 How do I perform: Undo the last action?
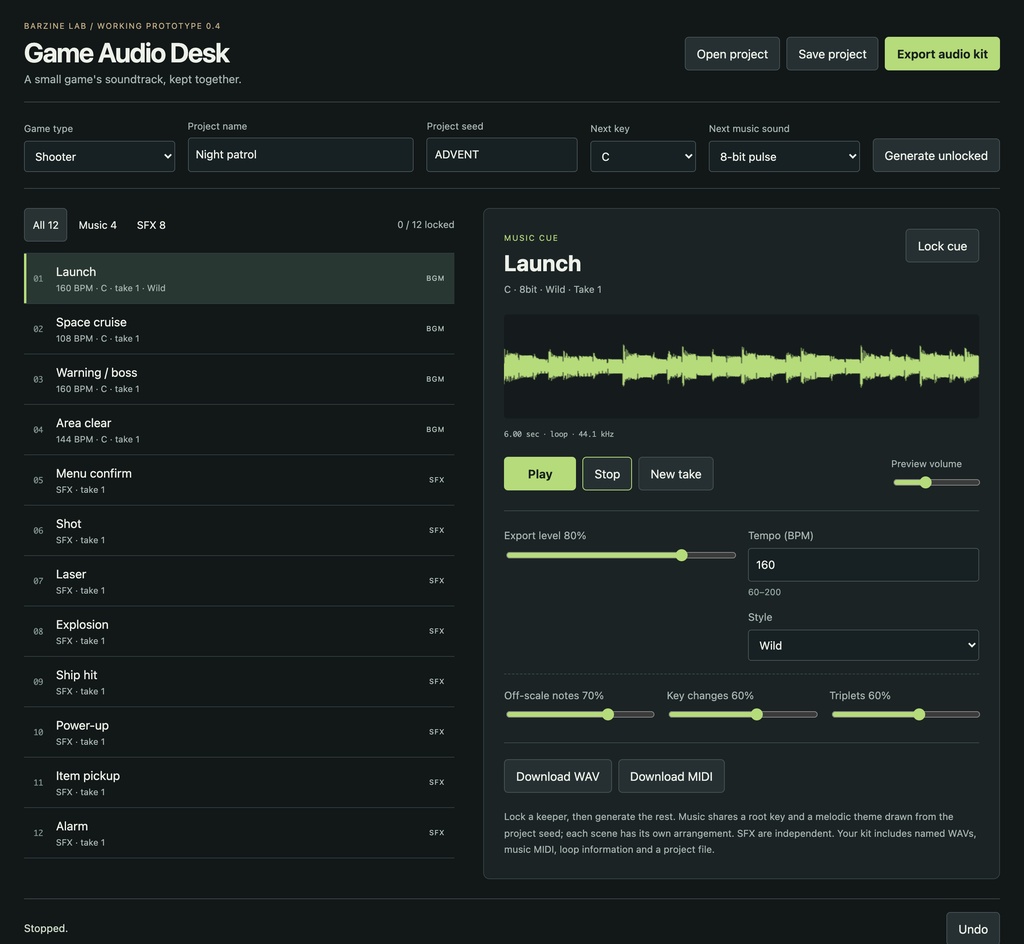coord(972,929)
